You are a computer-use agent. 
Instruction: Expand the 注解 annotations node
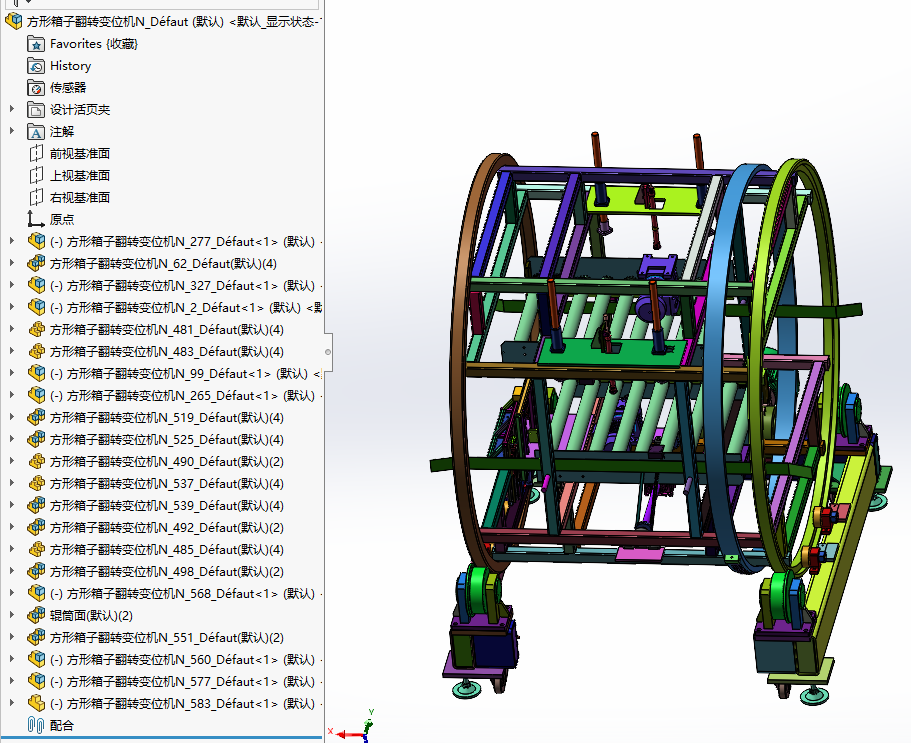[x=12, y=131]
